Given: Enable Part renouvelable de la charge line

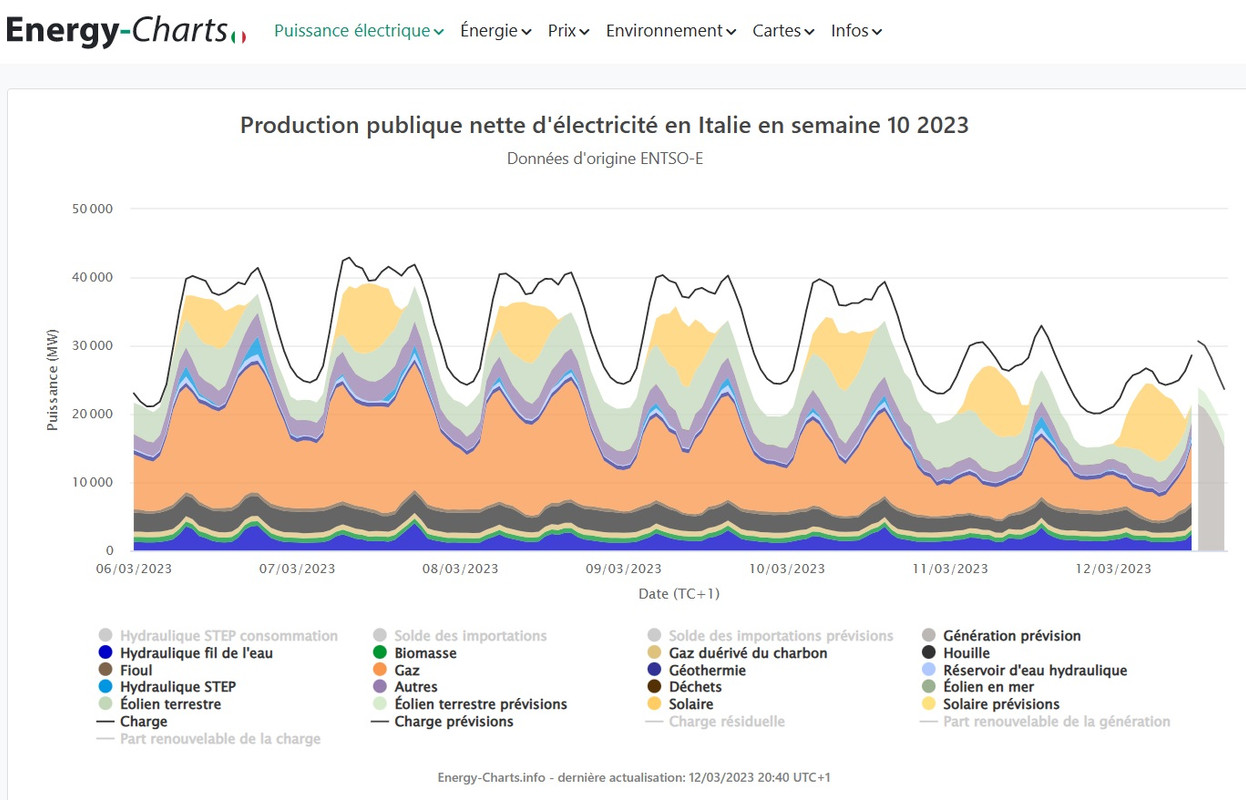Looking at the screenshot, I should (208, 738).
